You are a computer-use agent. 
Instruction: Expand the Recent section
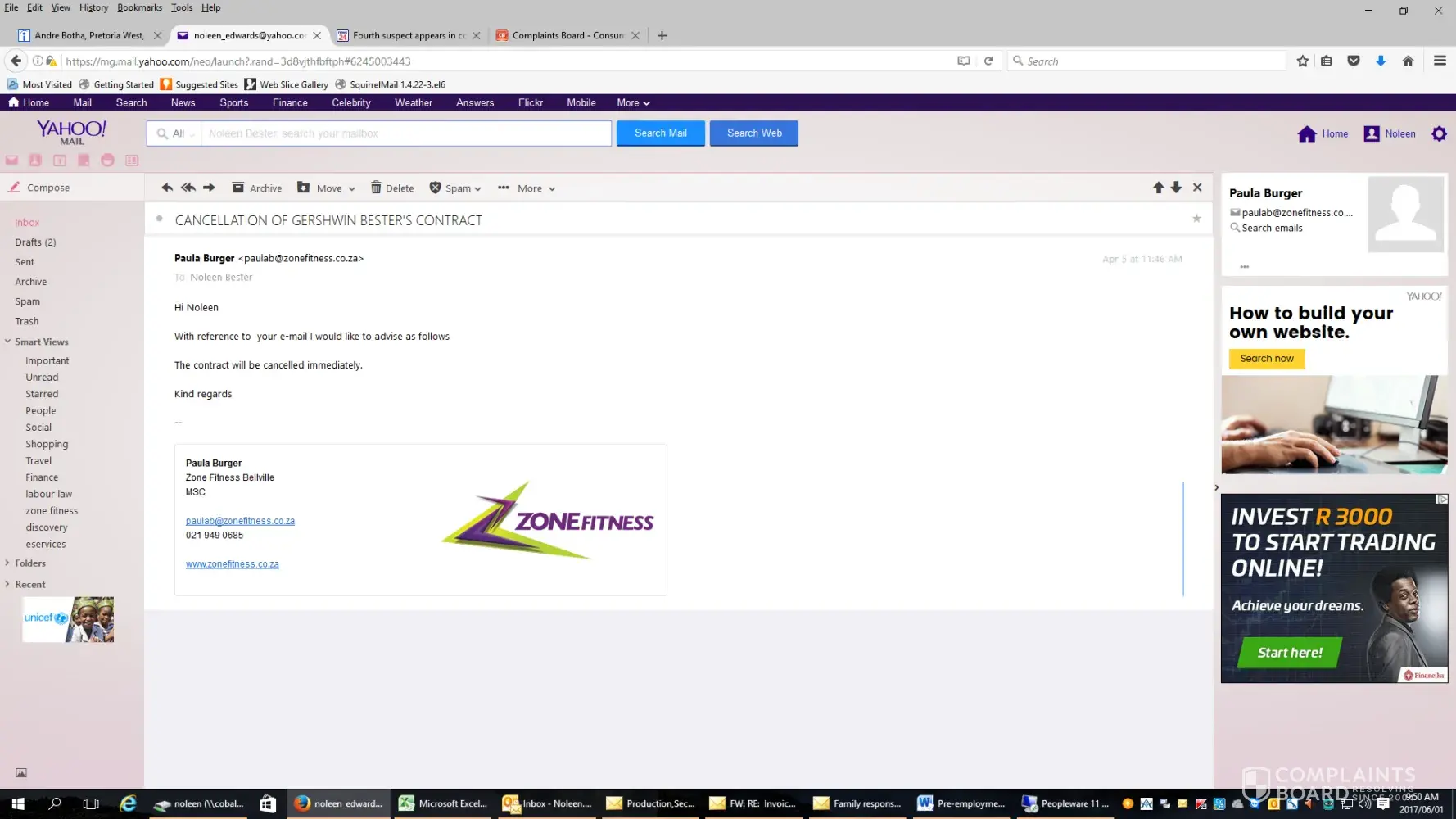7,584
